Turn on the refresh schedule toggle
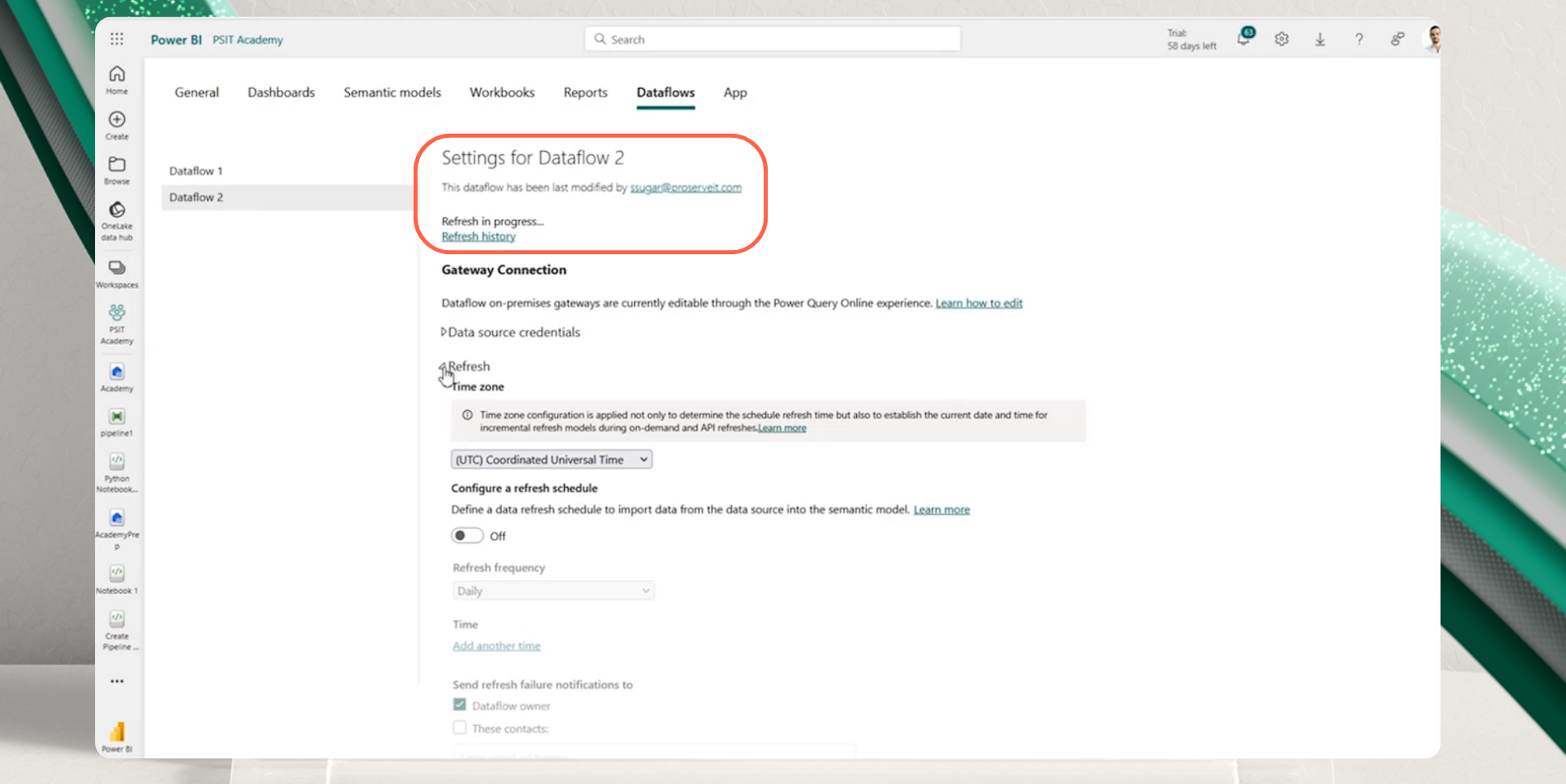The image size is (1566, 784). point(466,536)
